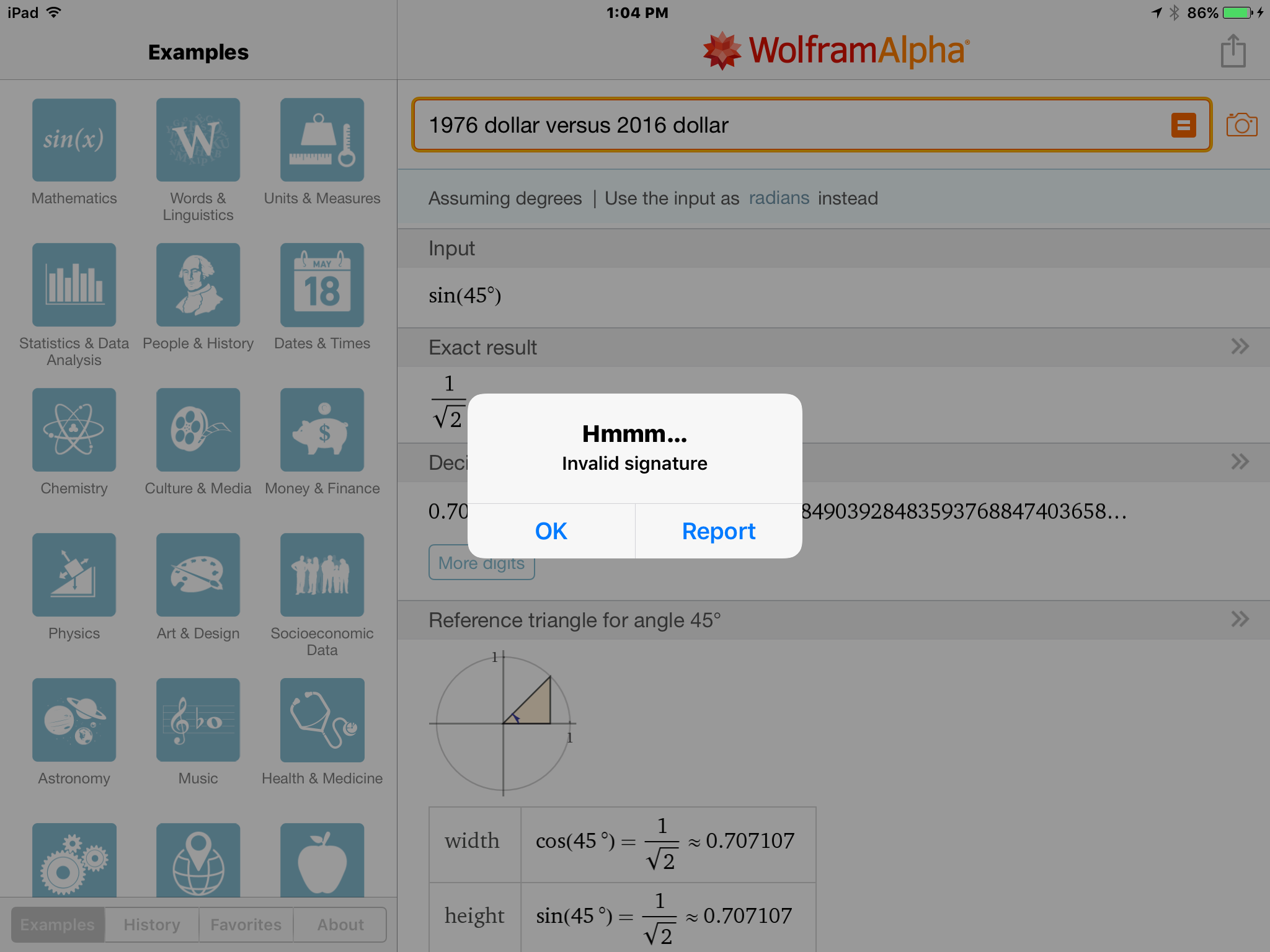1270x952 pixels.
Task: Open People & History category
Action: [198, 285]
